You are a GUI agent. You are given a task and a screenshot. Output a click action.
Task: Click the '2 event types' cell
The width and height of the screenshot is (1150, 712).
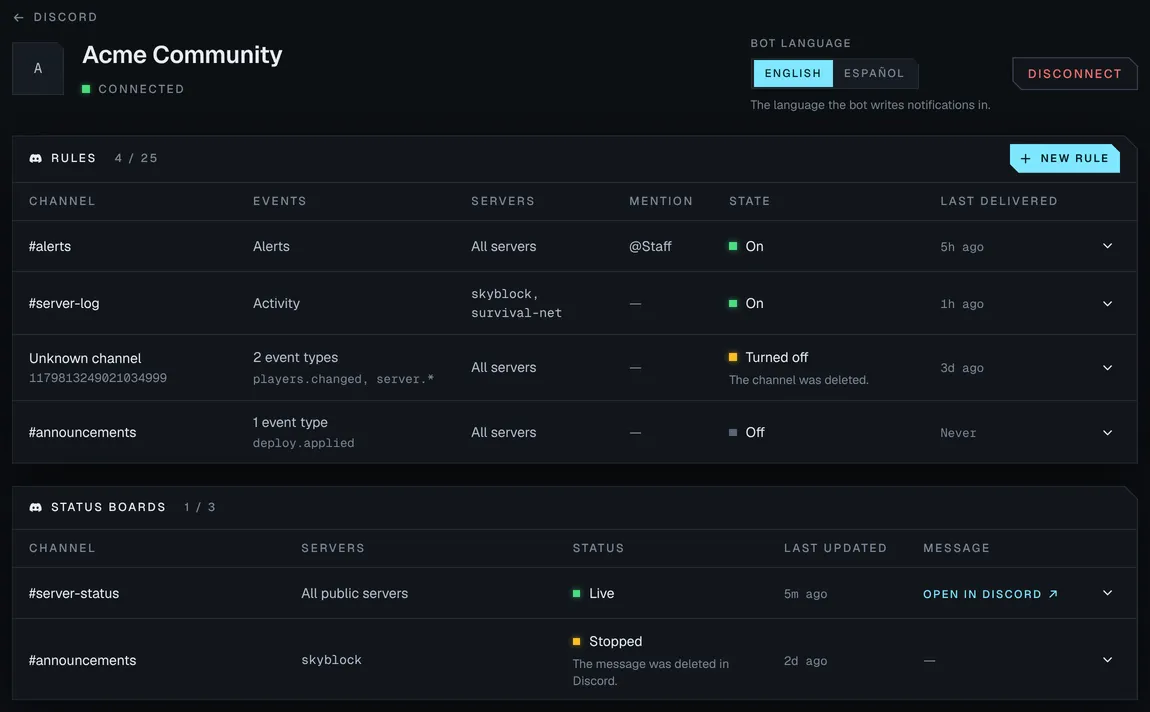296,357
